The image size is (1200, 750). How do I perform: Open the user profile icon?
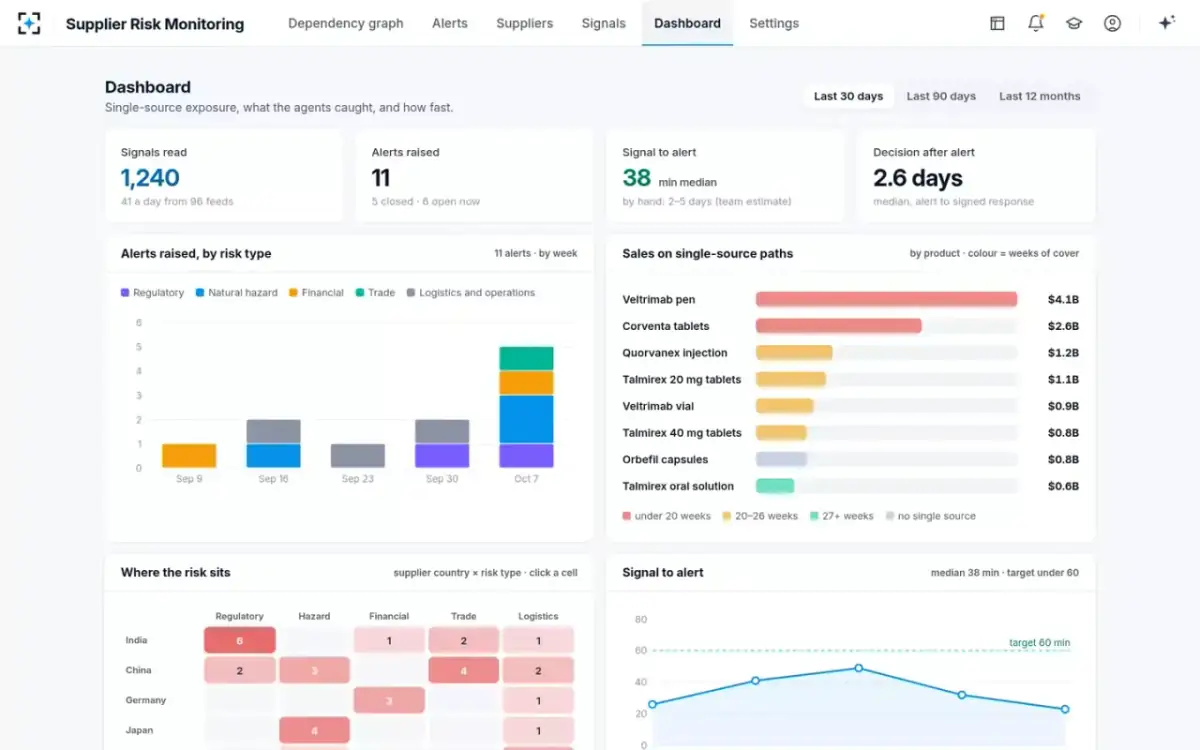pos(1112,23)
